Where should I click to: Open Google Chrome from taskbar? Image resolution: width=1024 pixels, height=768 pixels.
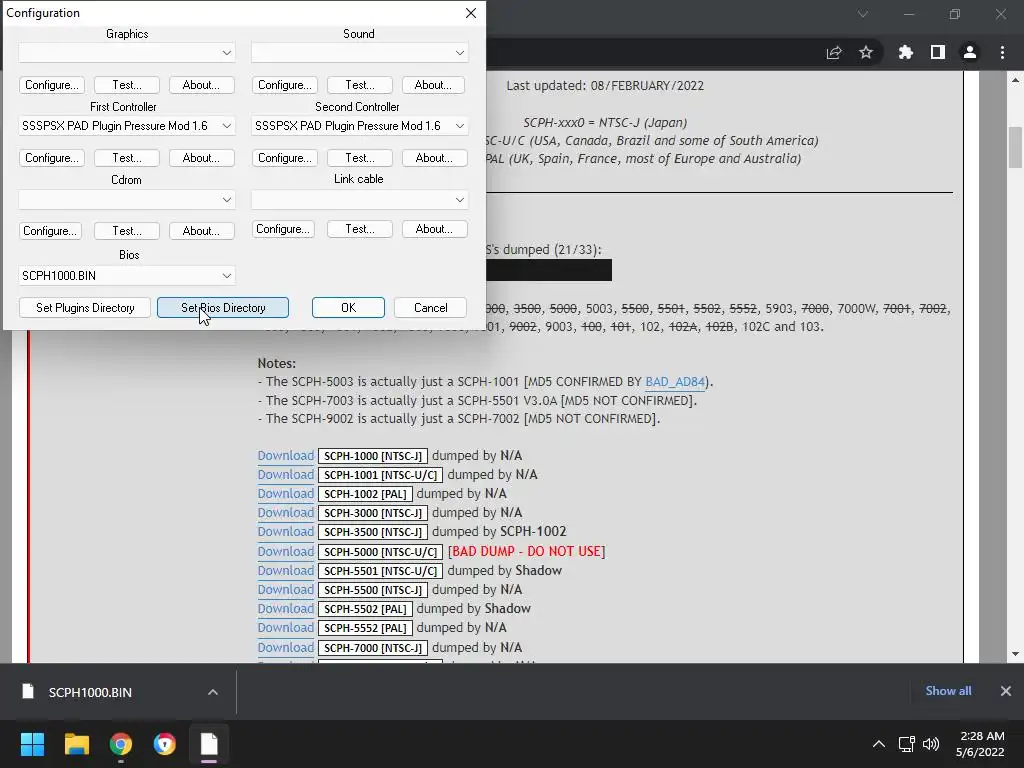click(x=121, y=744)
